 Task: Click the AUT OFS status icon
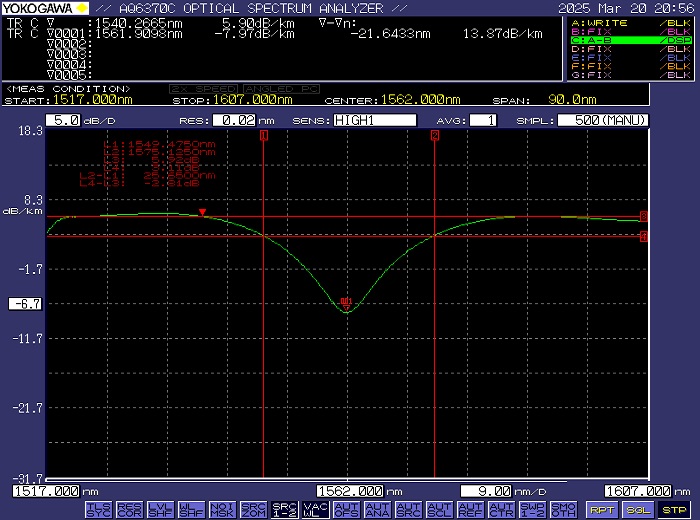pos(346,509)
